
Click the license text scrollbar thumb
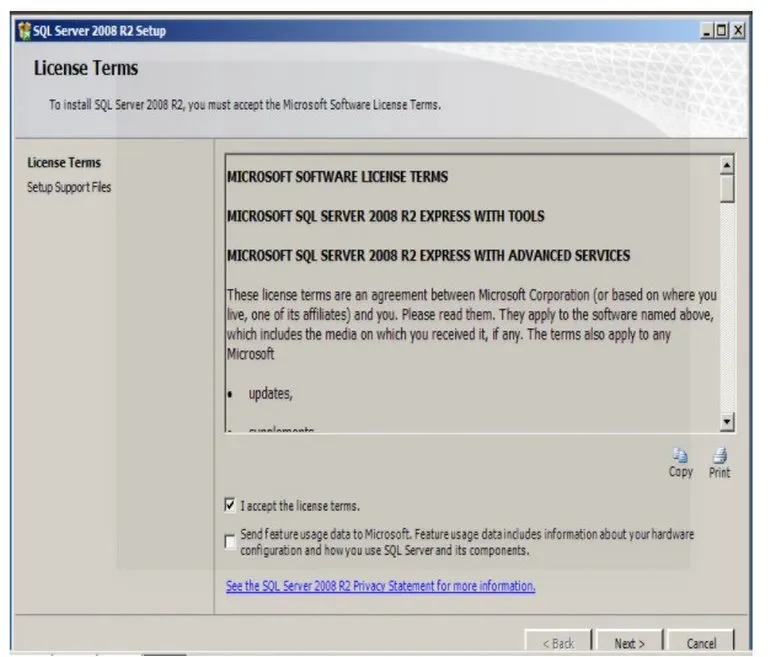(727, 188)
